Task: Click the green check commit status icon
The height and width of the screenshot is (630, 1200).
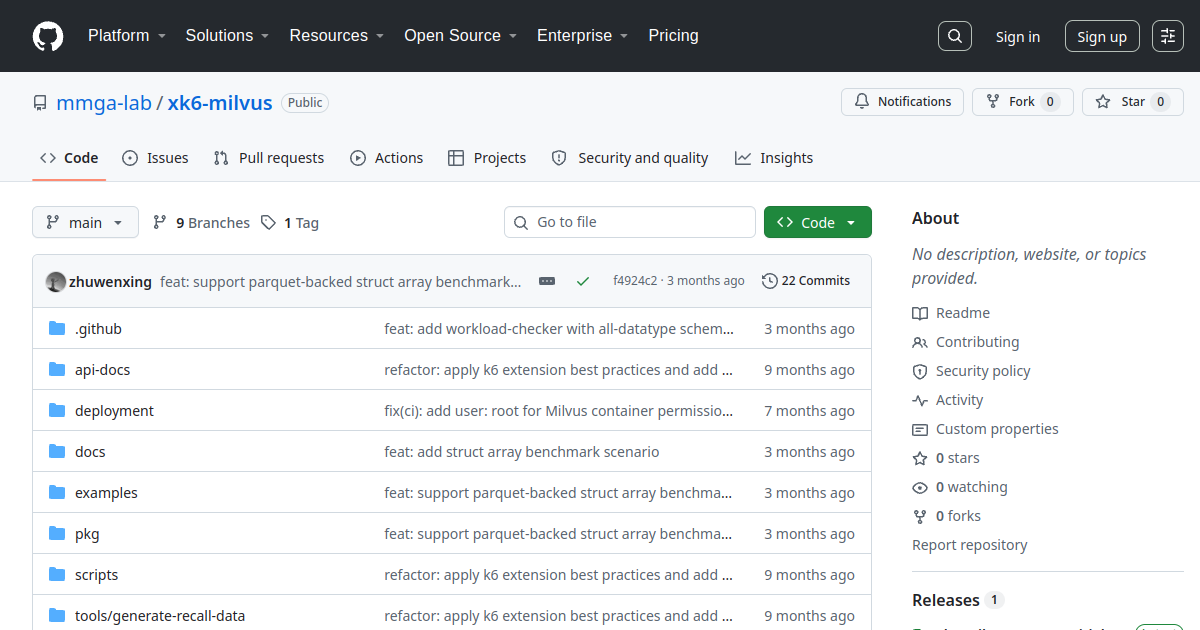Action: tap(583, 281)
